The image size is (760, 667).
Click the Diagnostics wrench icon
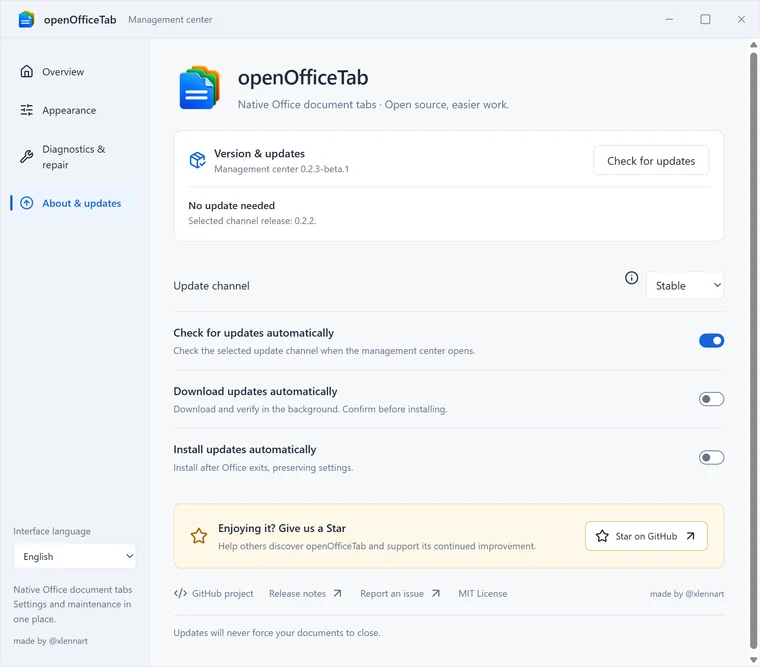(x=27, y=157)
